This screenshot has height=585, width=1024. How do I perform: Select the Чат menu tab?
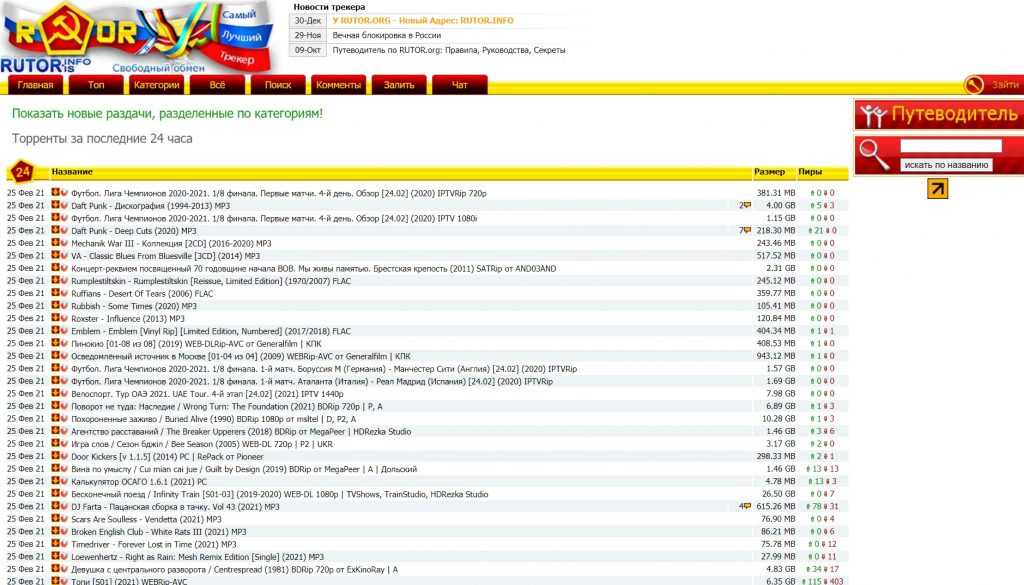460,85
